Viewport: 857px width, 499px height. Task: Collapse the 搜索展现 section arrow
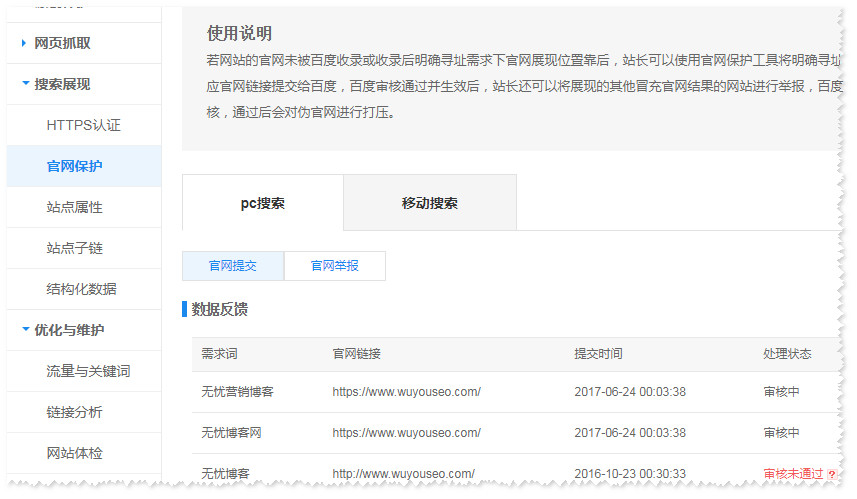click(25, 83)
